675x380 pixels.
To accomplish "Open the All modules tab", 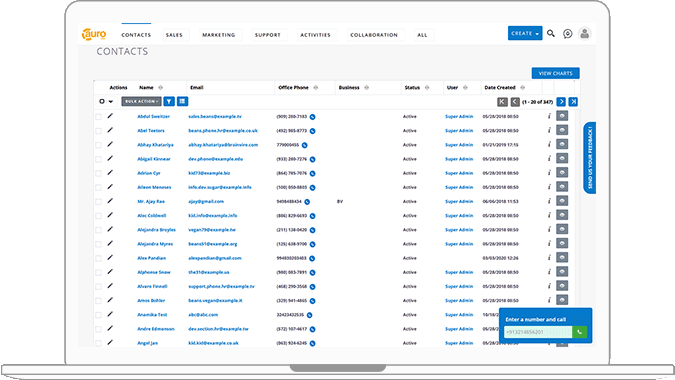I will tap(422, 35).
